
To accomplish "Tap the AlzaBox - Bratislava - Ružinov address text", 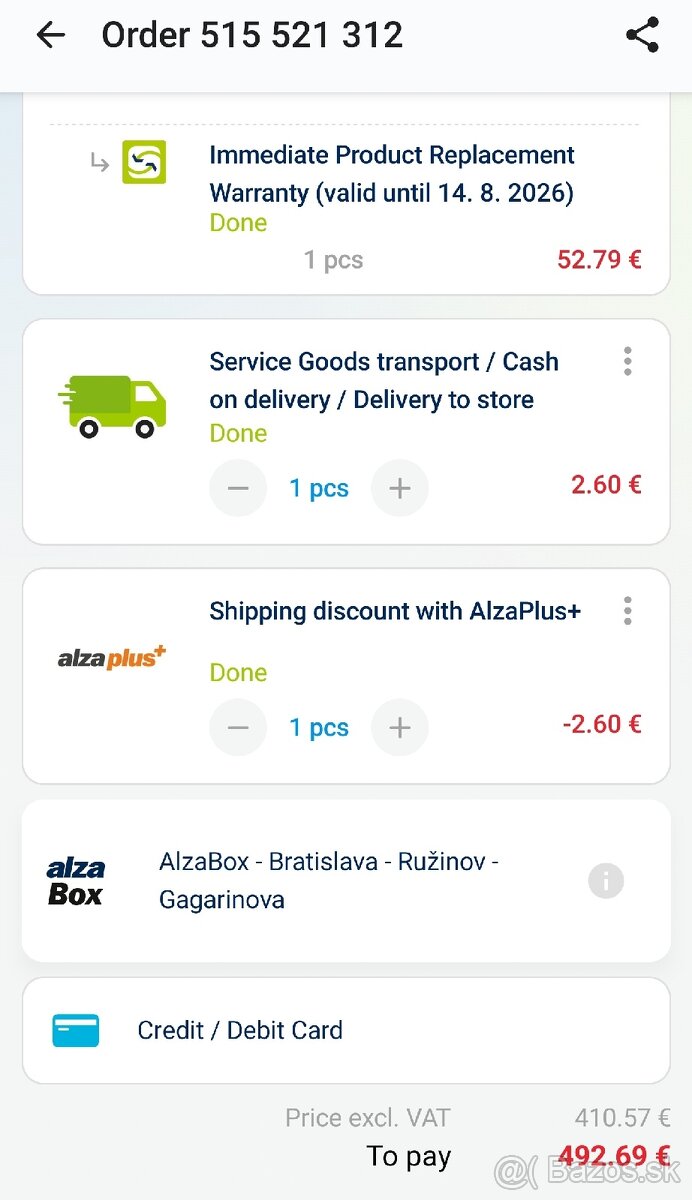I will click(x=328, y=880).
